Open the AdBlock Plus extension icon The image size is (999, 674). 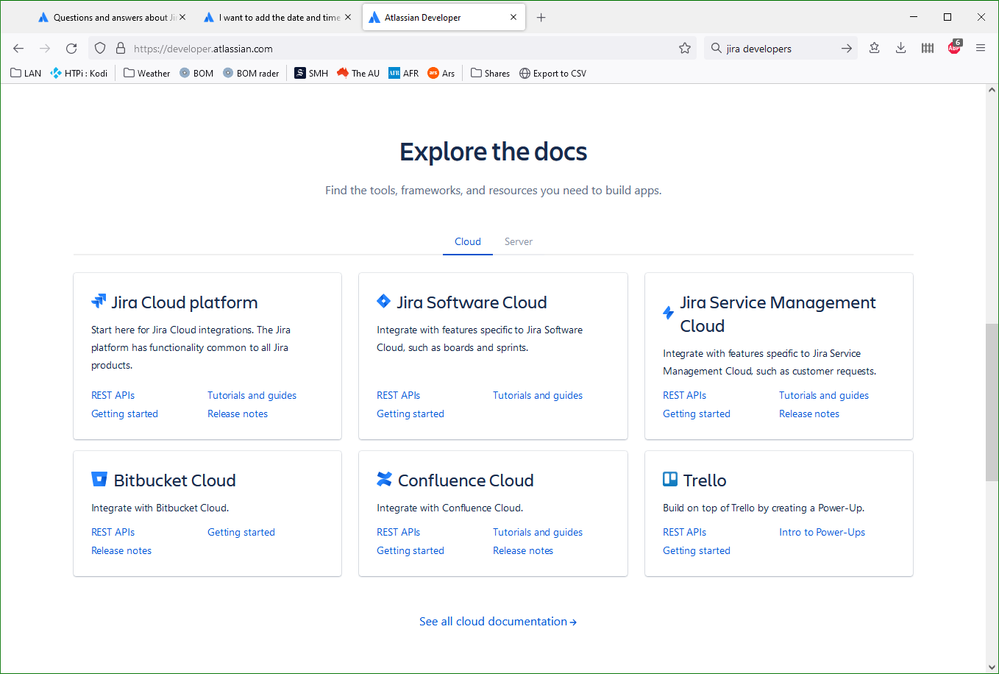coord(954,47)
